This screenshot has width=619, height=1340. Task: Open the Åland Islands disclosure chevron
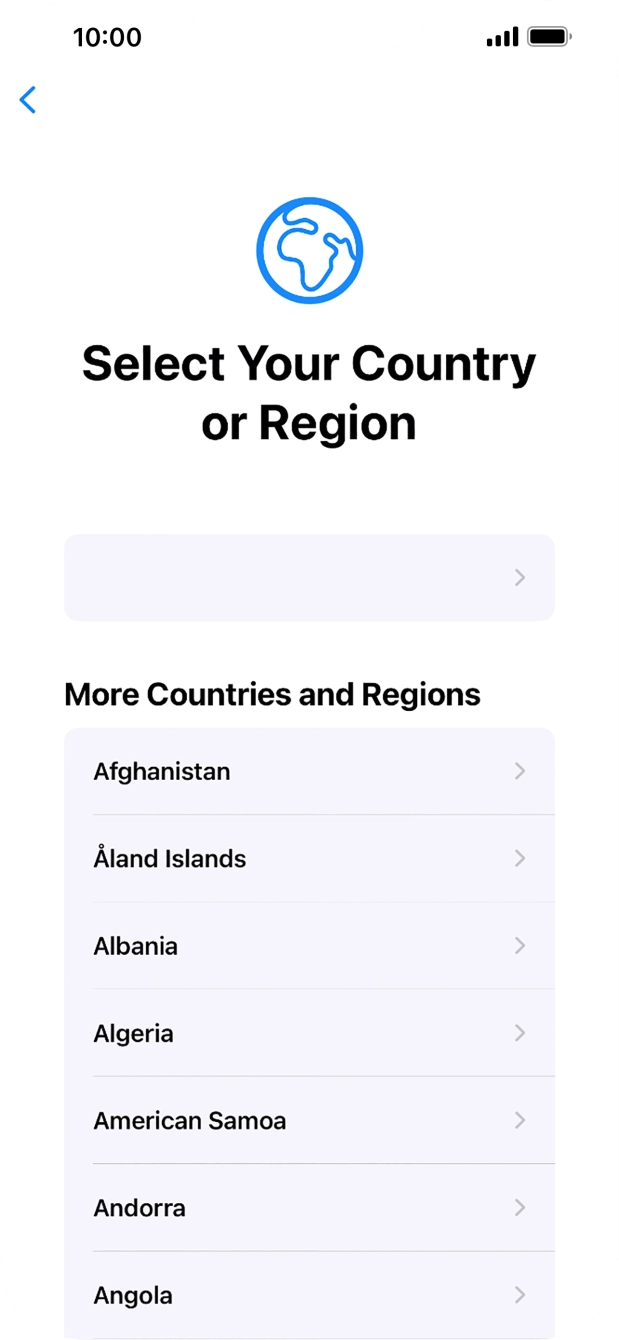(520, 858)
